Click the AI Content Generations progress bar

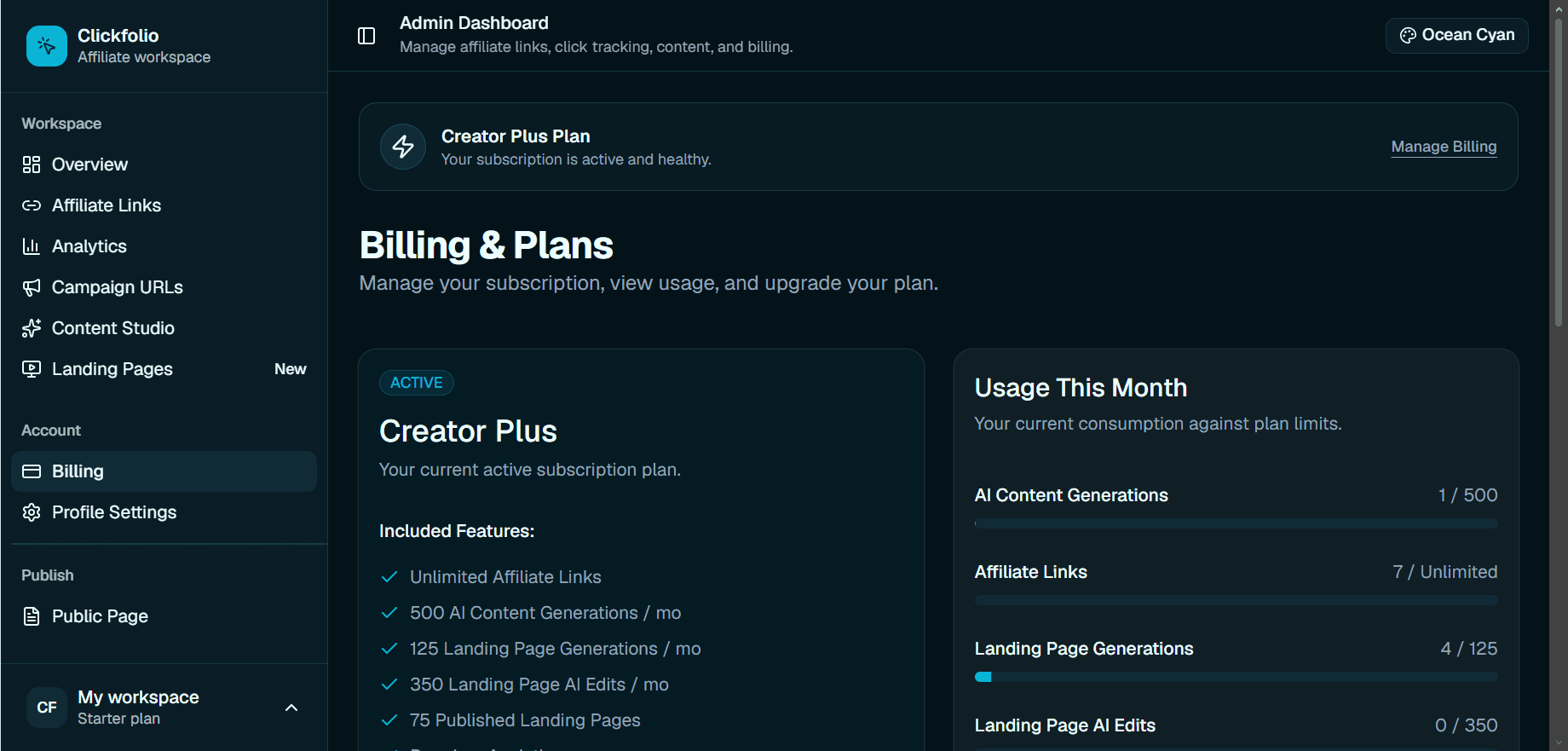(x=1236, y=523)
